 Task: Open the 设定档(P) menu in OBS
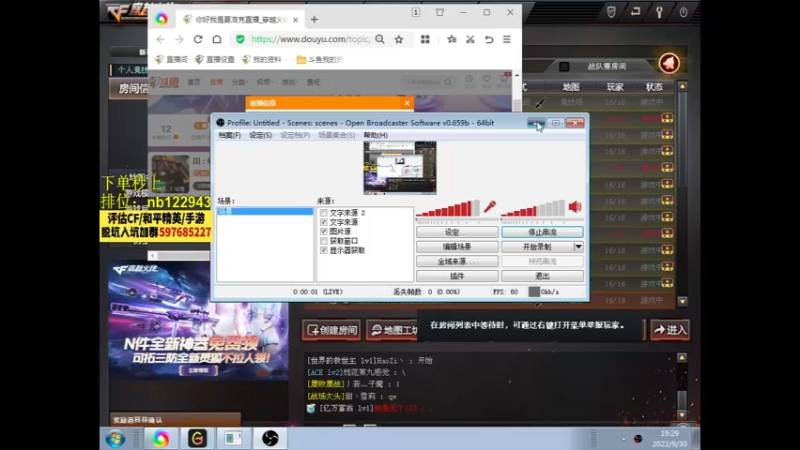pos(295,135)
